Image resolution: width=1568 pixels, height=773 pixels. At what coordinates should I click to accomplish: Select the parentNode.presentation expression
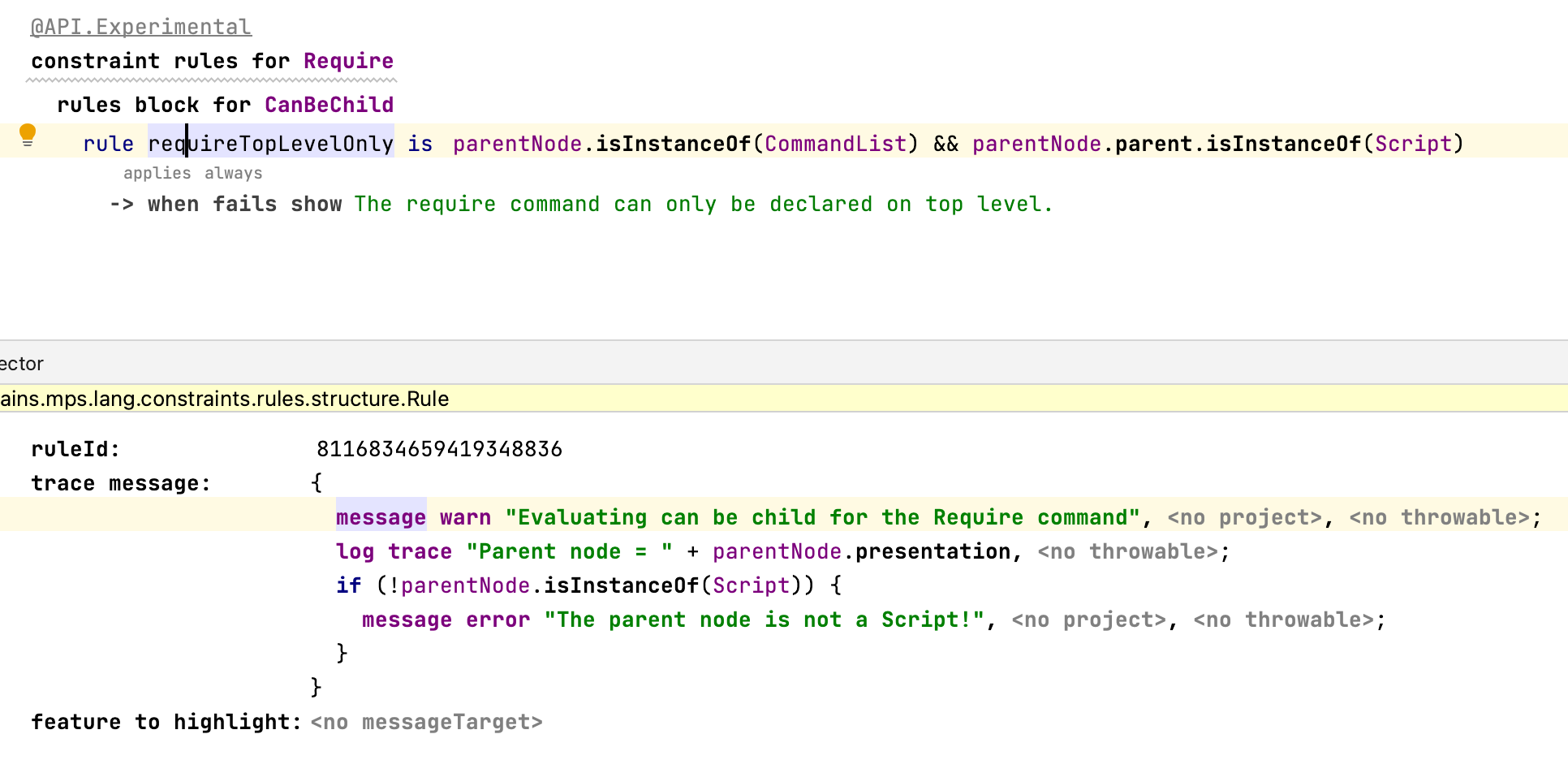[x=860, y=551]
